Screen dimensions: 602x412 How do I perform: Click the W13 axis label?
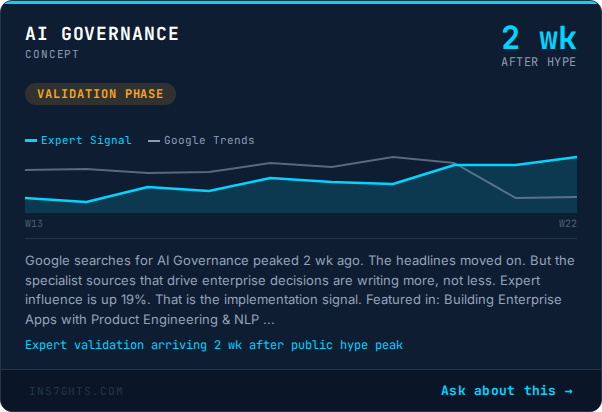(x=34, y=223)
